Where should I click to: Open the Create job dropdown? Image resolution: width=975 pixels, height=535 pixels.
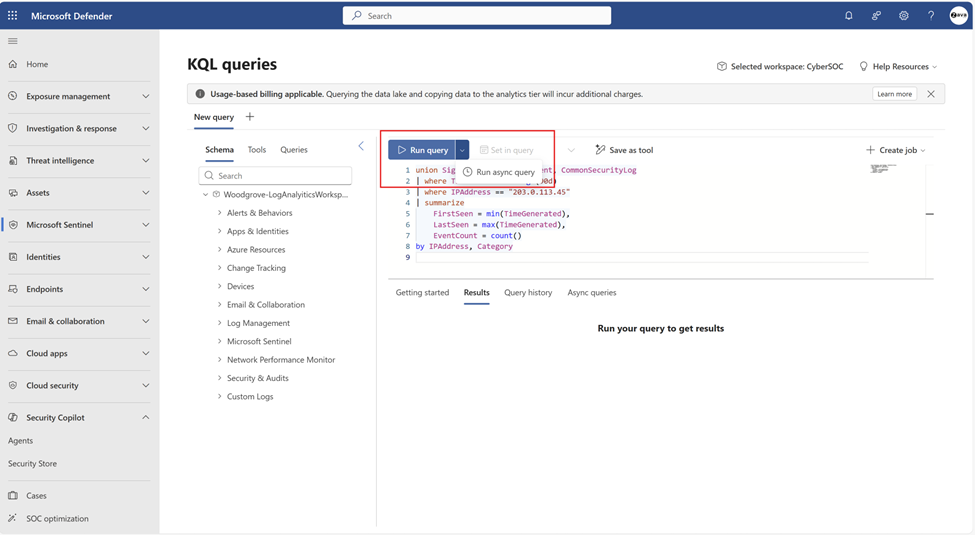895,150
